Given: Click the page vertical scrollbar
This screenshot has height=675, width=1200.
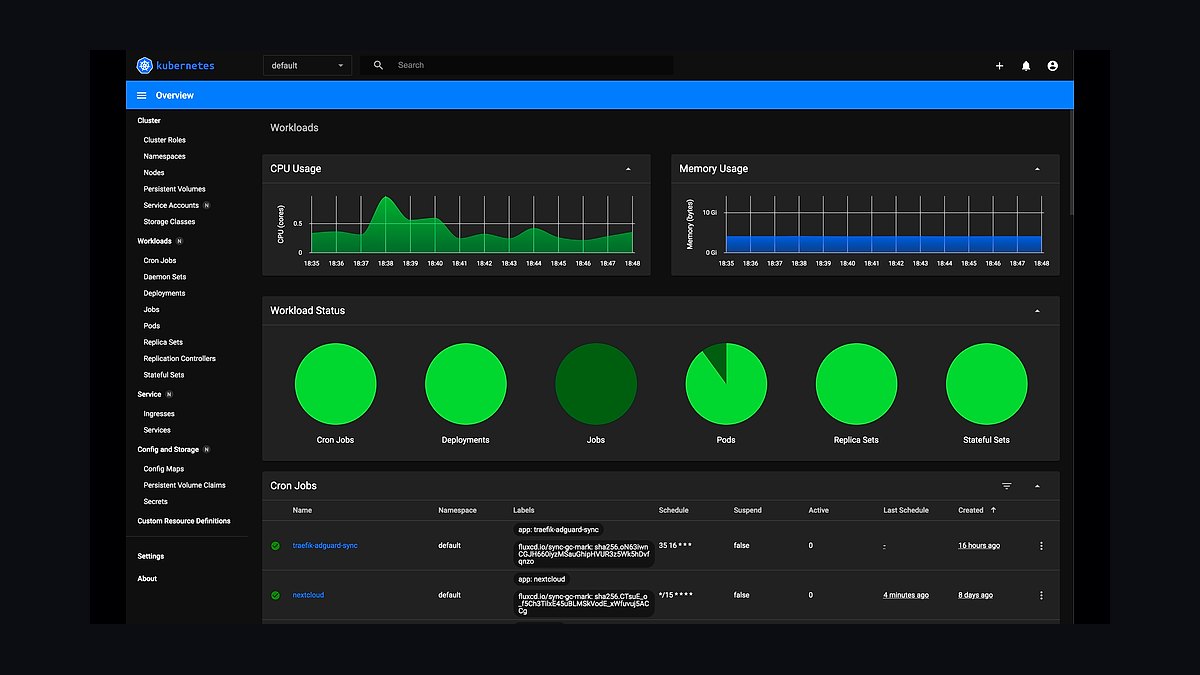Looking at the screenshot, I should (1072, 162).
